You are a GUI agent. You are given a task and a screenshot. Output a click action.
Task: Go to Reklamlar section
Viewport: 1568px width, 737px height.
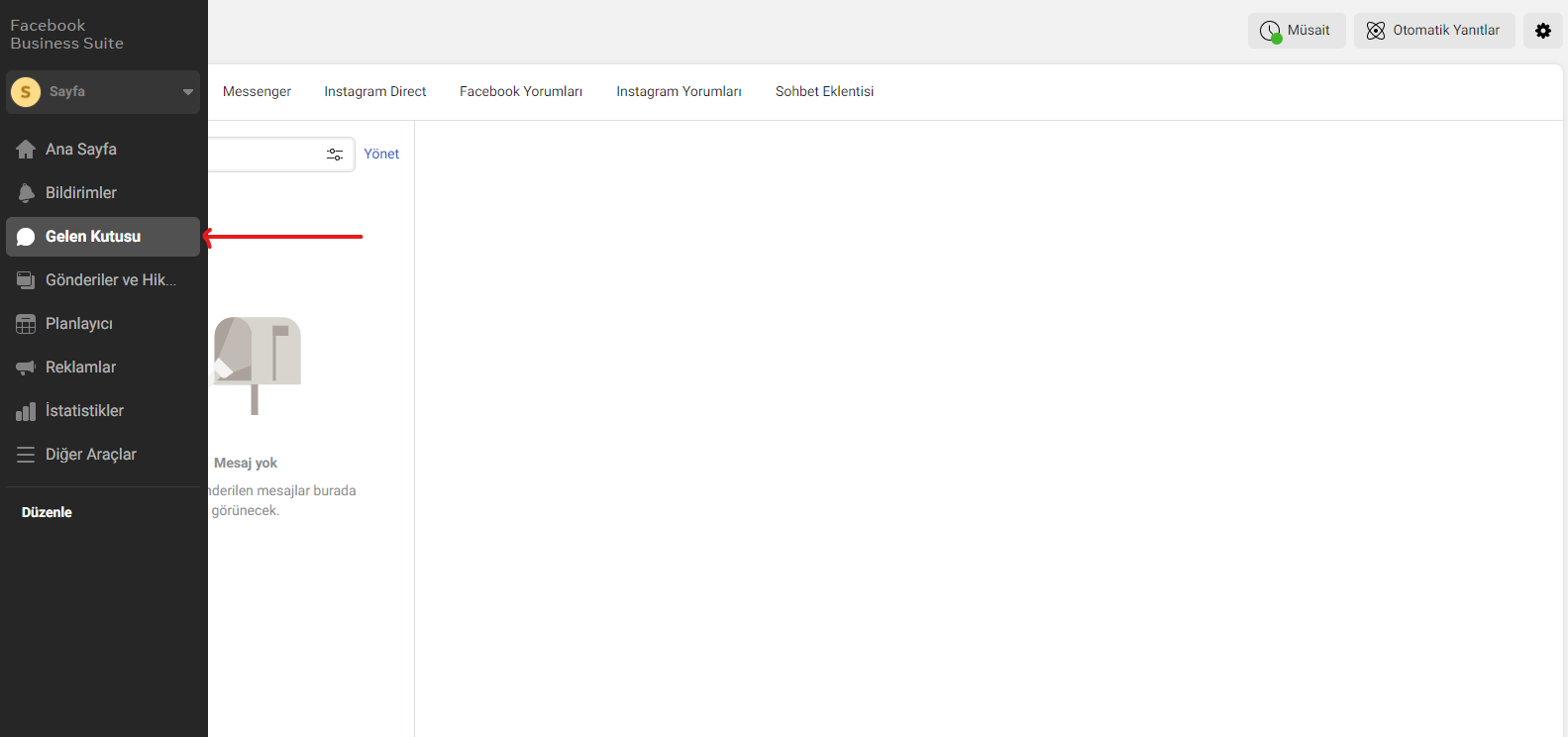click(x=103, y=368)
